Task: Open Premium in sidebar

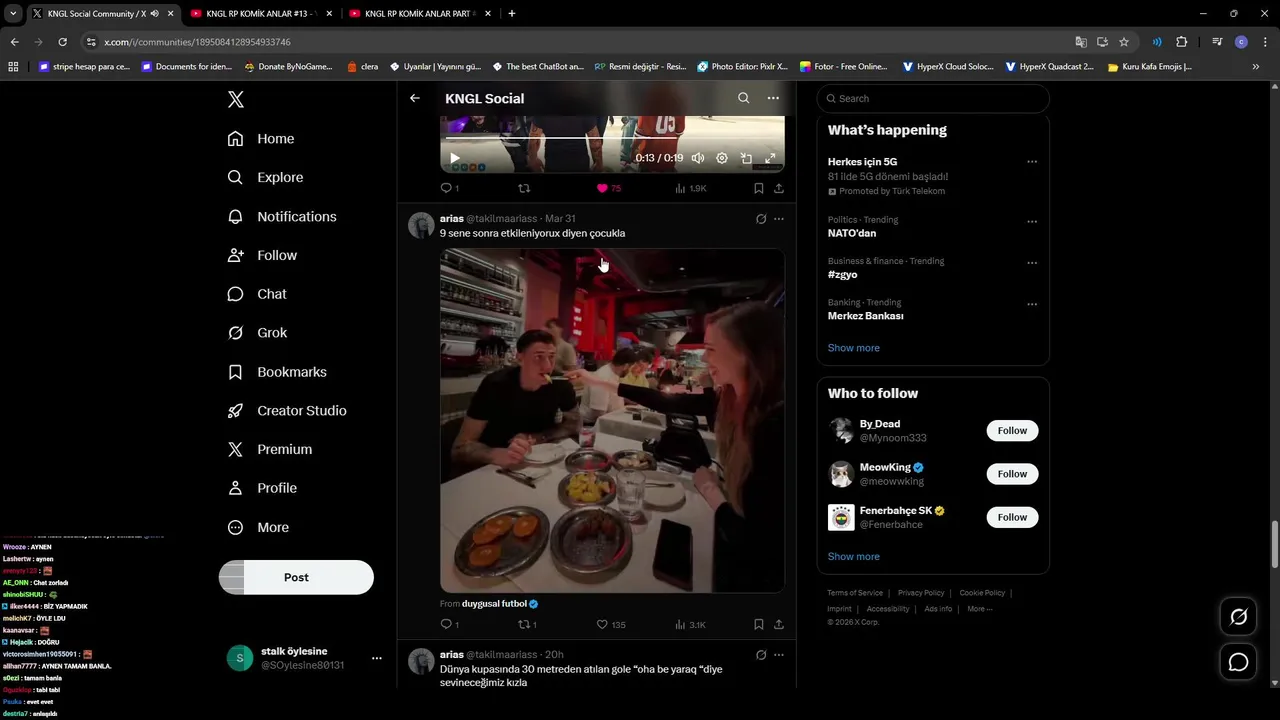Action: tap(270, 450)
